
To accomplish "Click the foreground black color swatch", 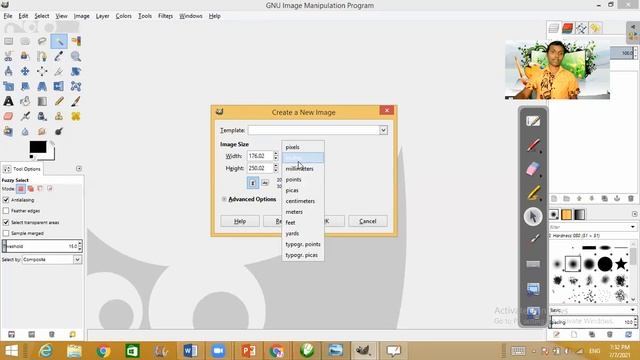I will point(38,147).
